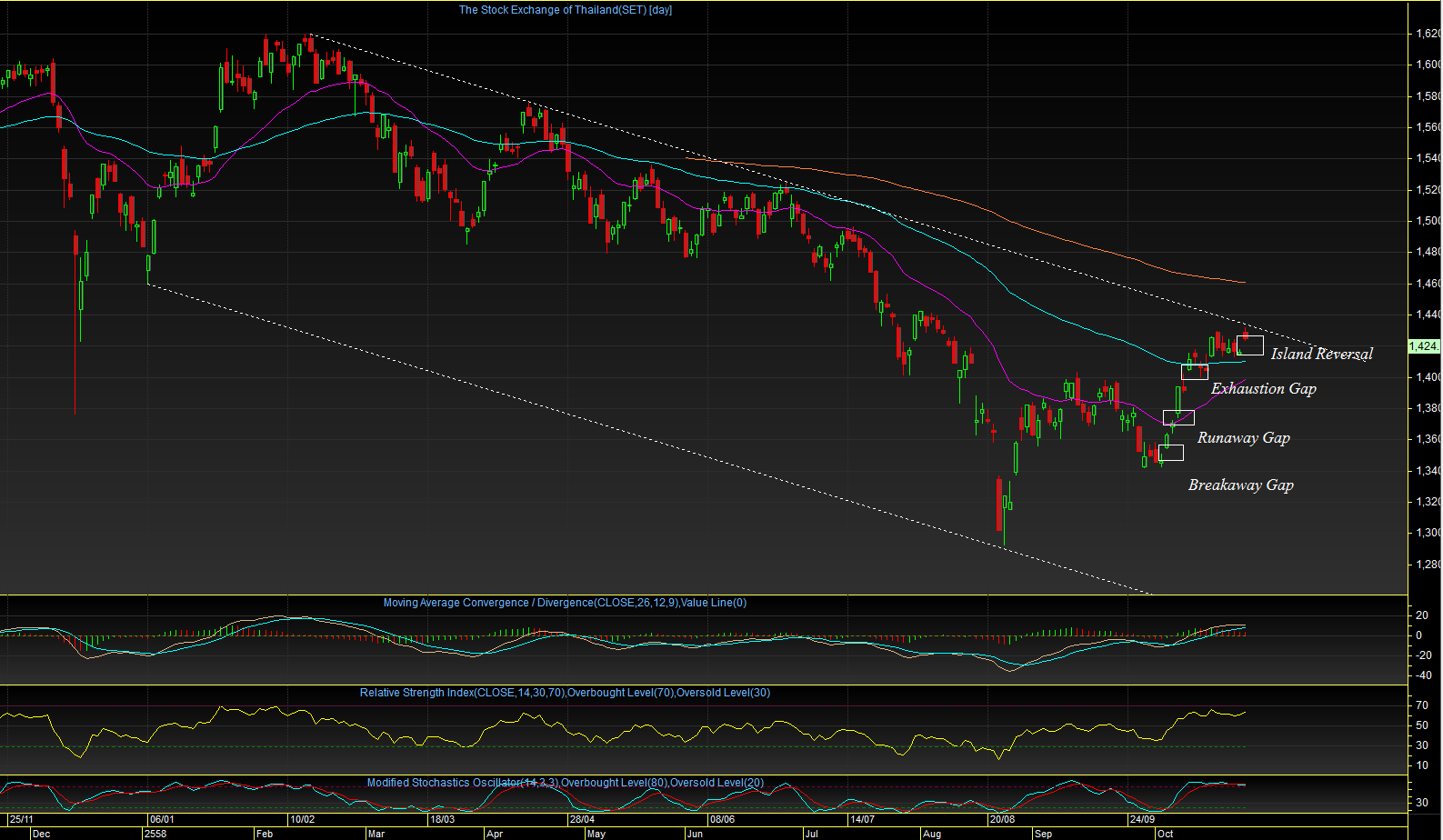
Task: Click the Dec month label
Action: click(41, 834)
